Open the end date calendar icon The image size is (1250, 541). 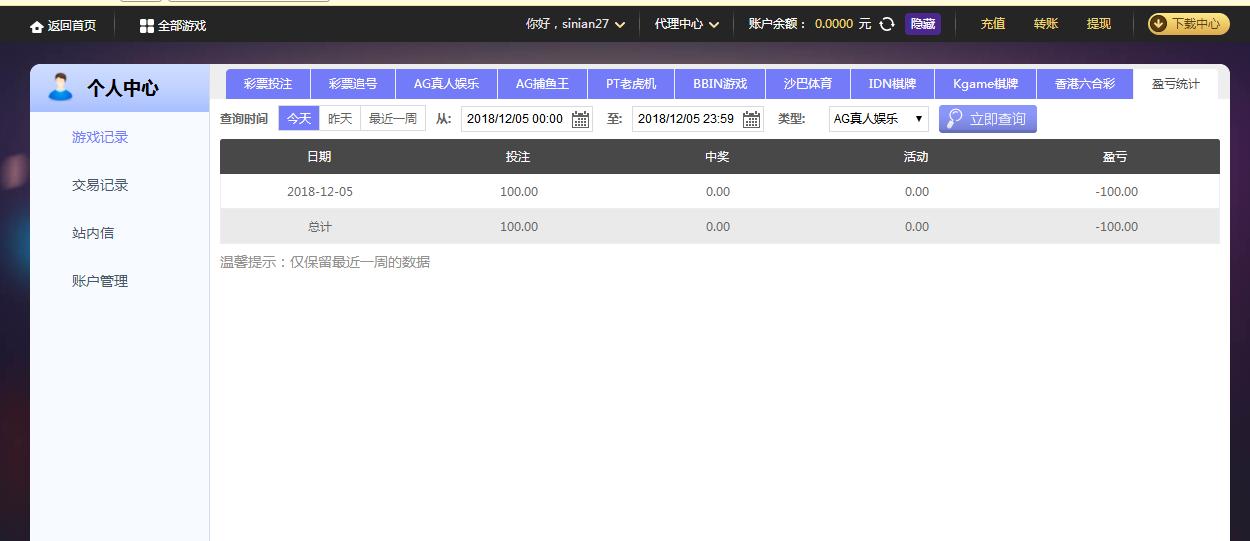(751, 120)
